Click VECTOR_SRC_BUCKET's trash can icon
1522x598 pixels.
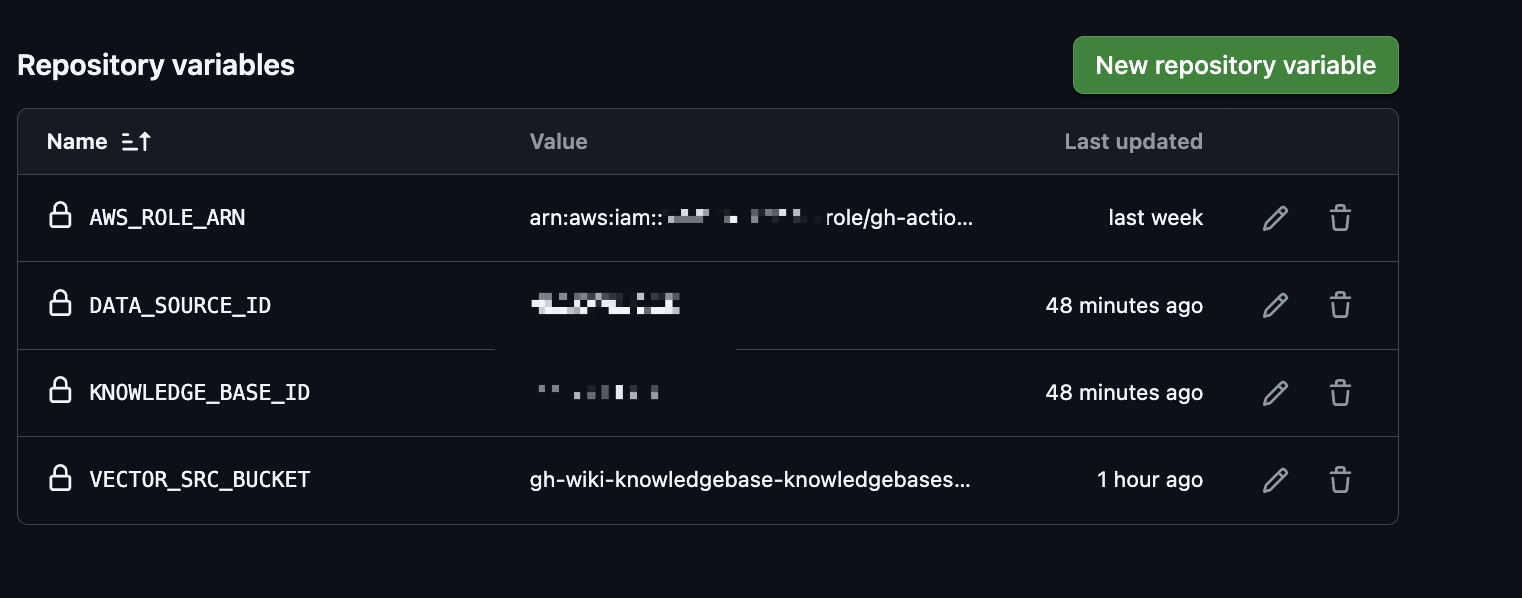point(1340,480)
